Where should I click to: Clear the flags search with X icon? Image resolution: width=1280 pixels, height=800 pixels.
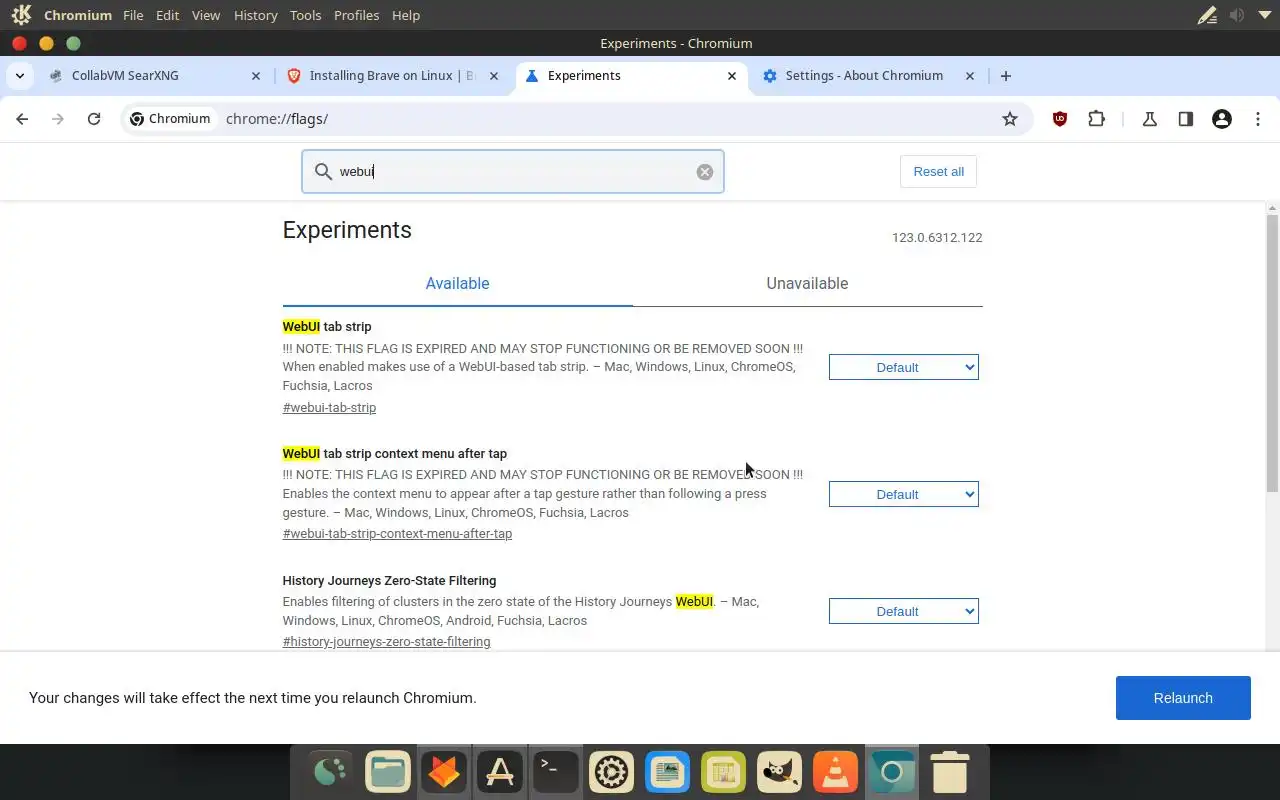coord(705,172)
